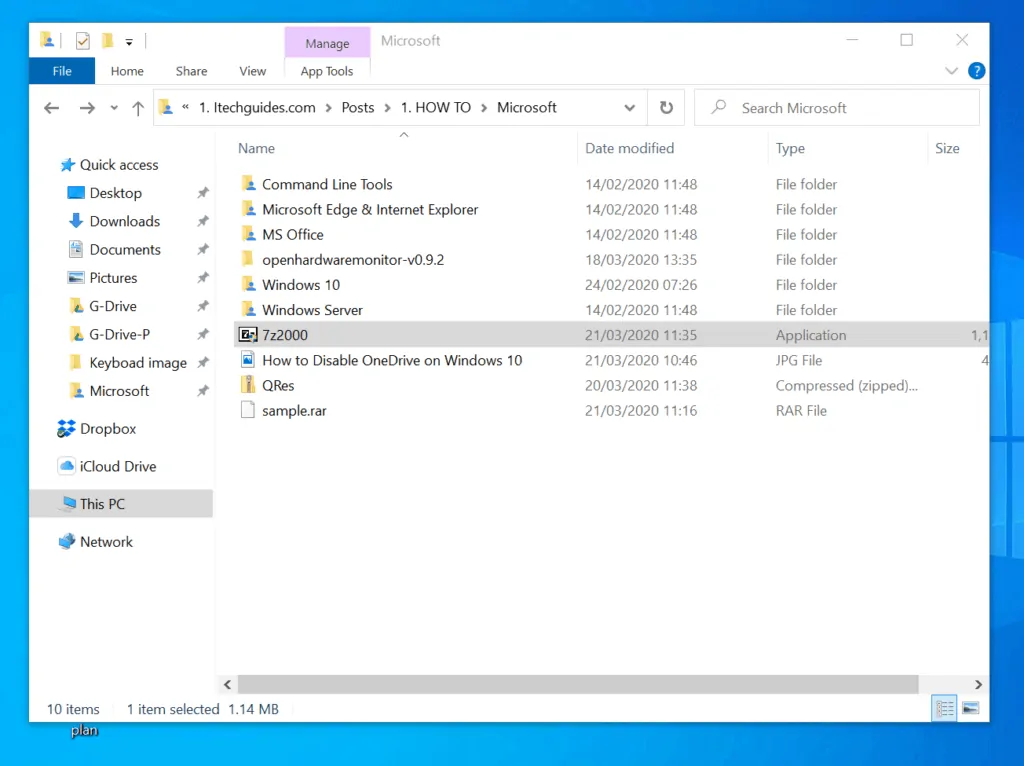Switch to Large icons view in the status bar
Screen dimensions: 1024x766
click(971, 708)
